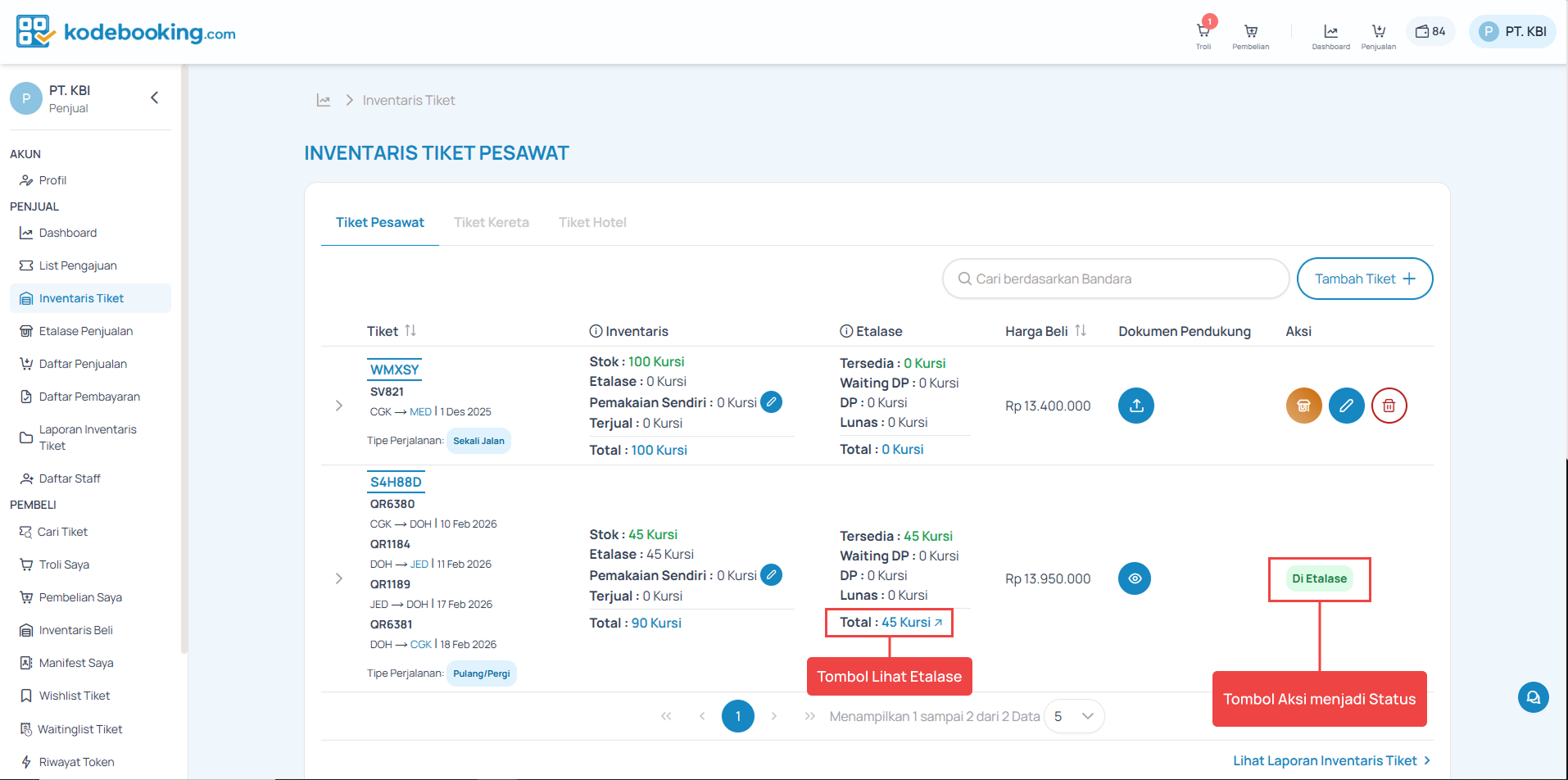Expand the S4H88D ticket row
Viewport: 1568px width, 780px height.
[339, 578]
